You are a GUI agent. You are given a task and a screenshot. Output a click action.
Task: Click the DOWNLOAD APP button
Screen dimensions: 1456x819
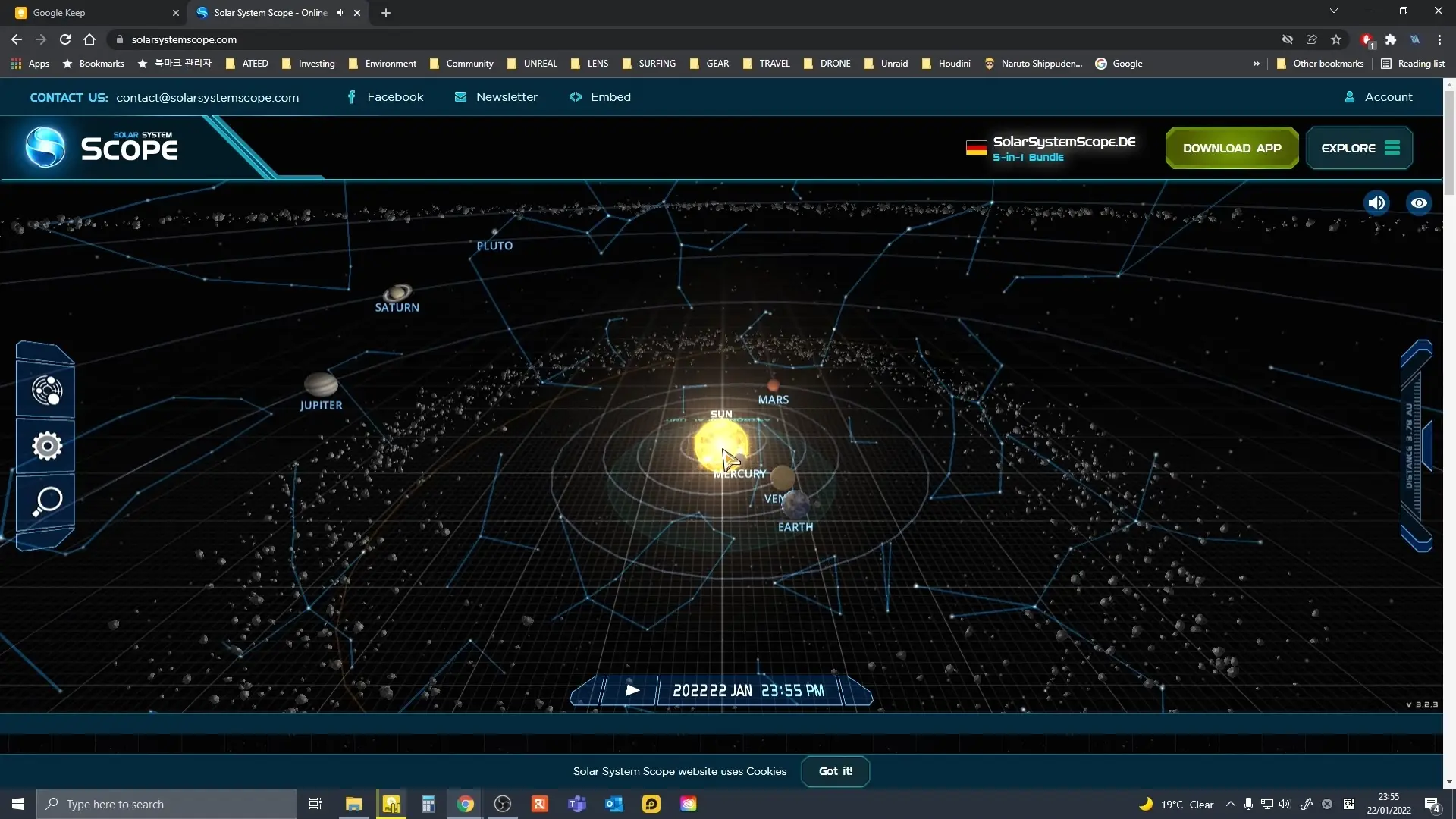pos(1232,148)
